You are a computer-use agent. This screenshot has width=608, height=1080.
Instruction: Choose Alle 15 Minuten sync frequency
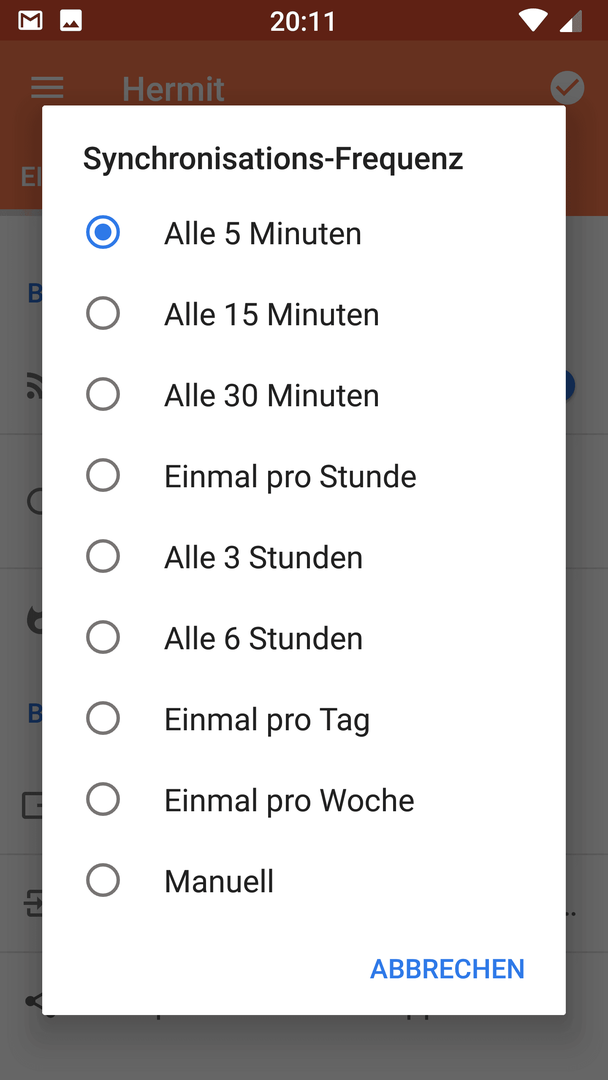click(x=304, y=314)
